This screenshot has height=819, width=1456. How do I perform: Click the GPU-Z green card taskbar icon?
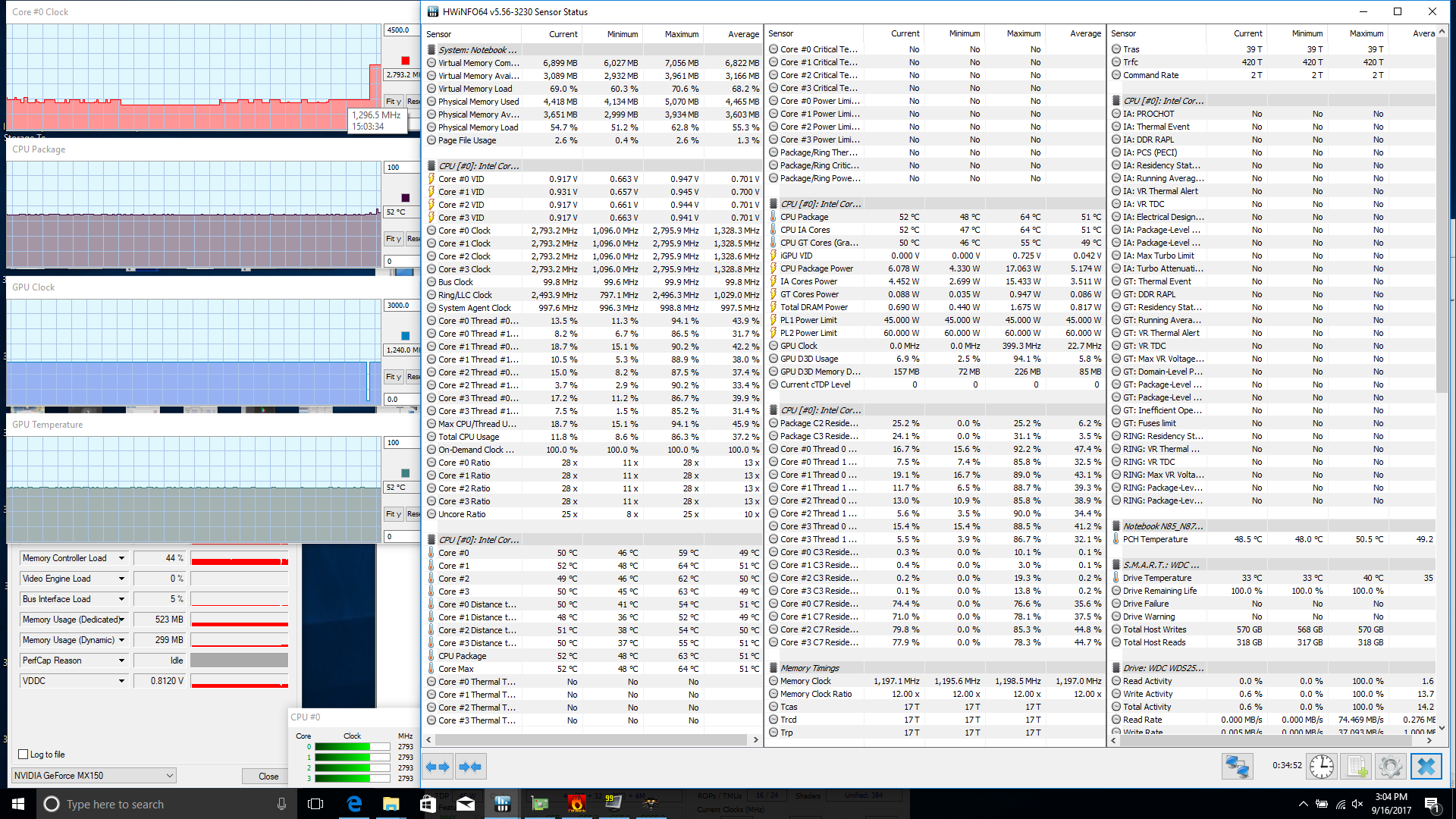pos(539,804)
